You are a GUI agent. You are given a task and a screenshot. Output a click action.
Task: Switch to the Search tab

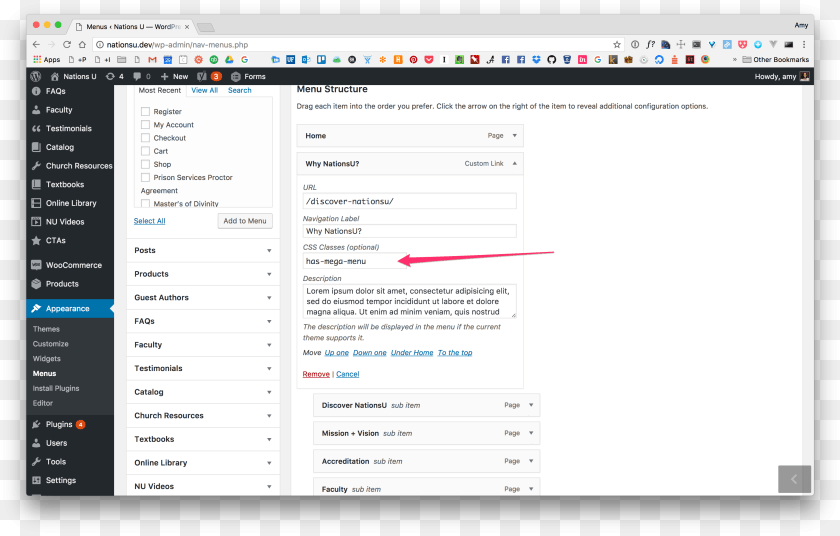pyautogui.click(x=239, y=90)
